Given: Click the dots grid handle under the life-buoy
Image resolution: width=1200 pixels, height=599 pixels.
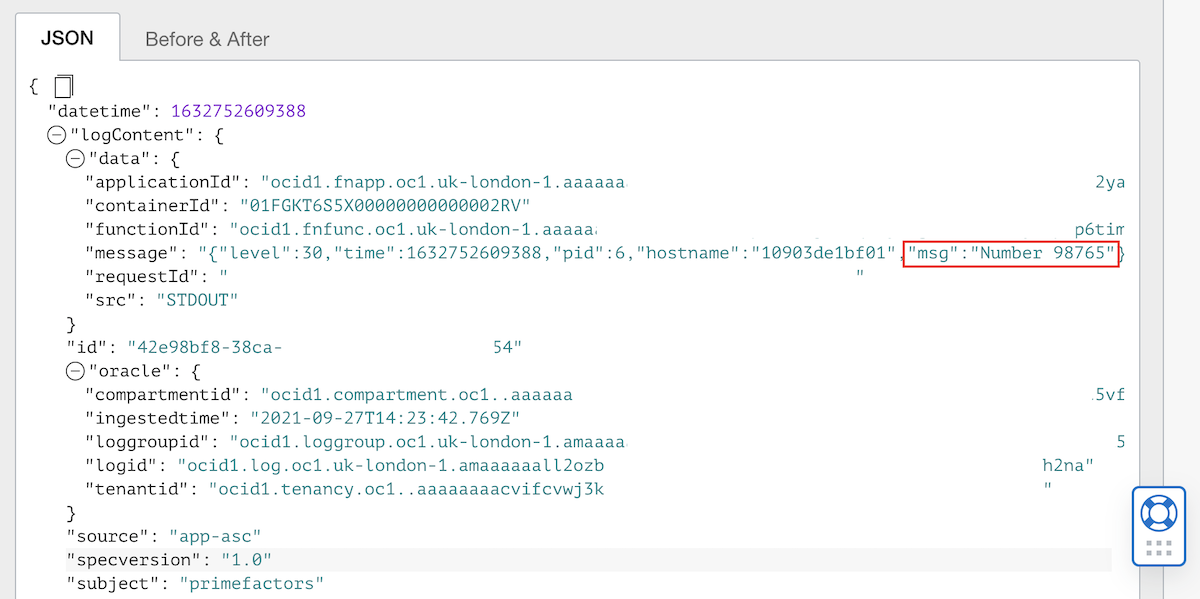Looking at the screenshot, I should (1158, 546).
